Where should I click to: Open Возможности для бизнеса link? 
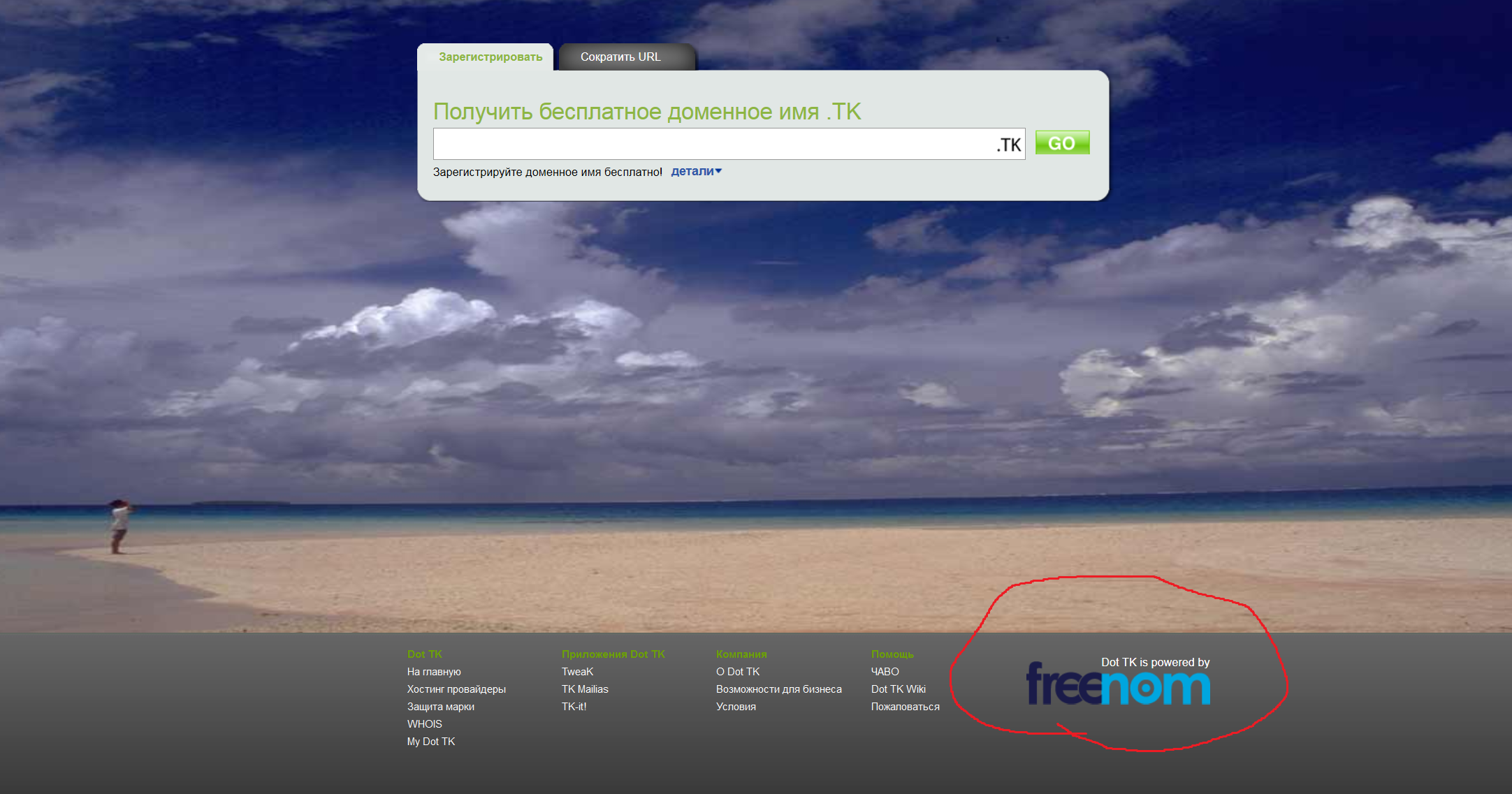coord(778,689)
